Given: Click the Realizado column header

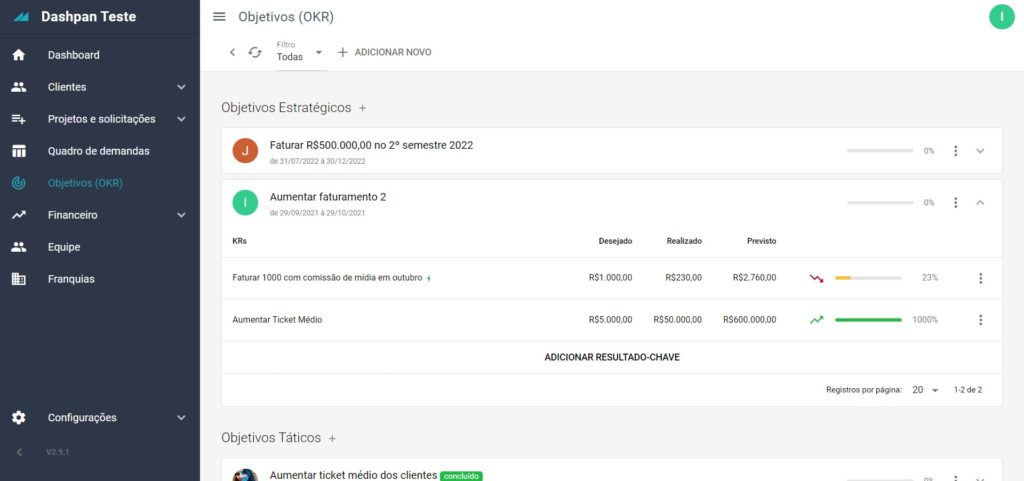Looking at the screenshot, I should 684,241.
